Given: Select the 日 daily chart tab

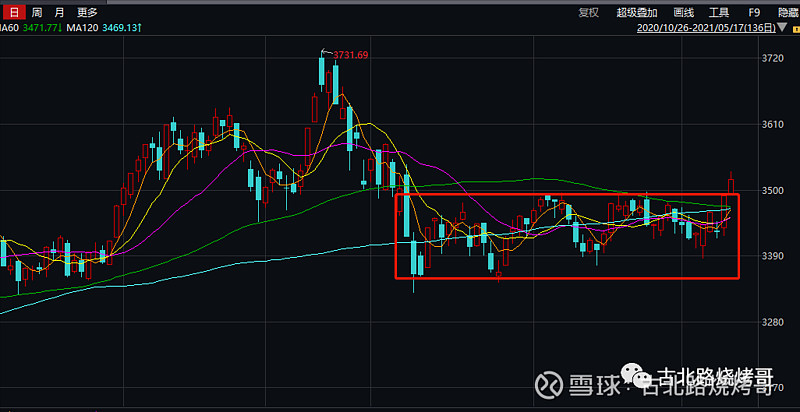Looking at the screenshot, I should coord(14,12).
